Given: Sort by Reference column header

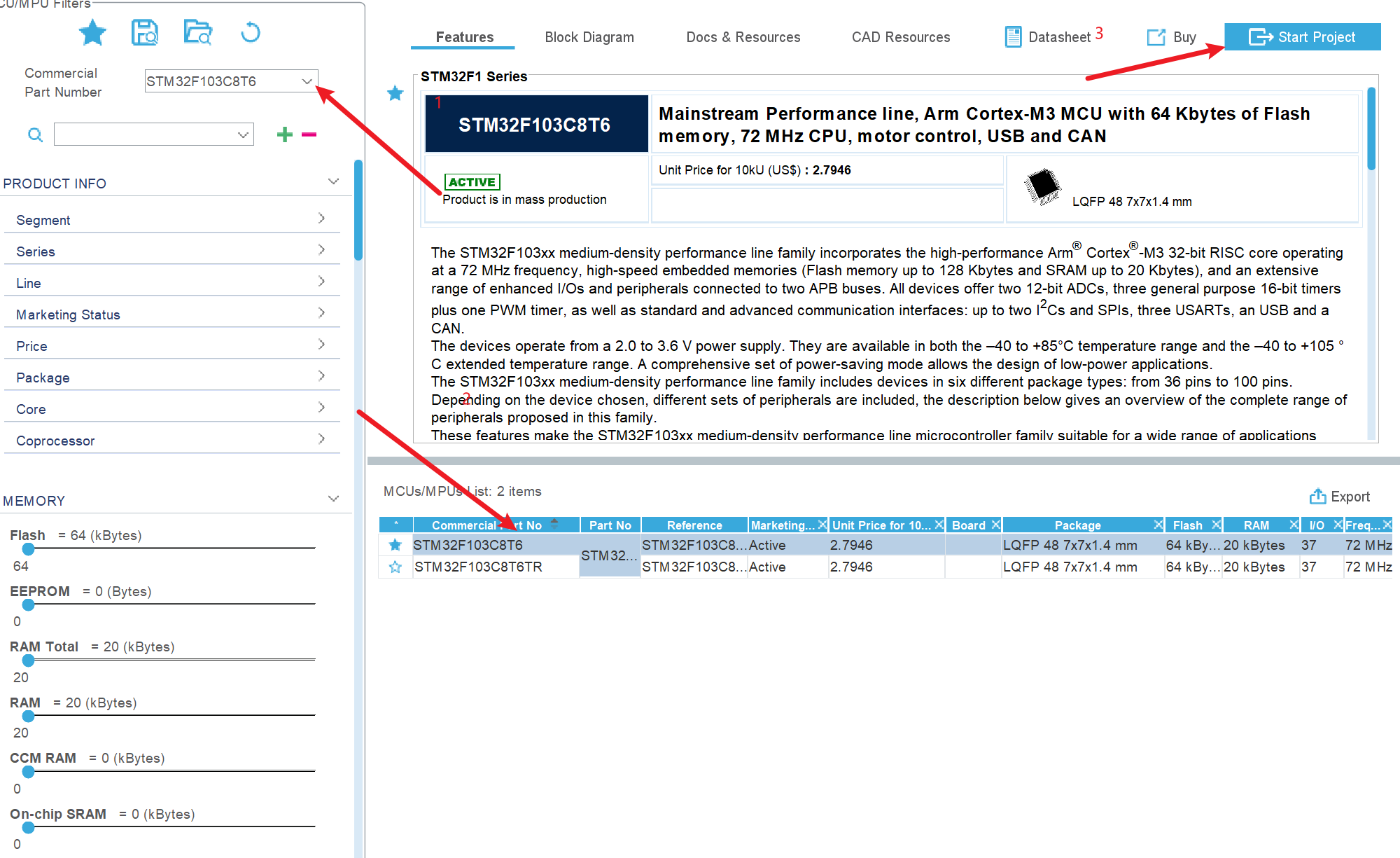Looking at the screenshot, I should click(694, 525).
